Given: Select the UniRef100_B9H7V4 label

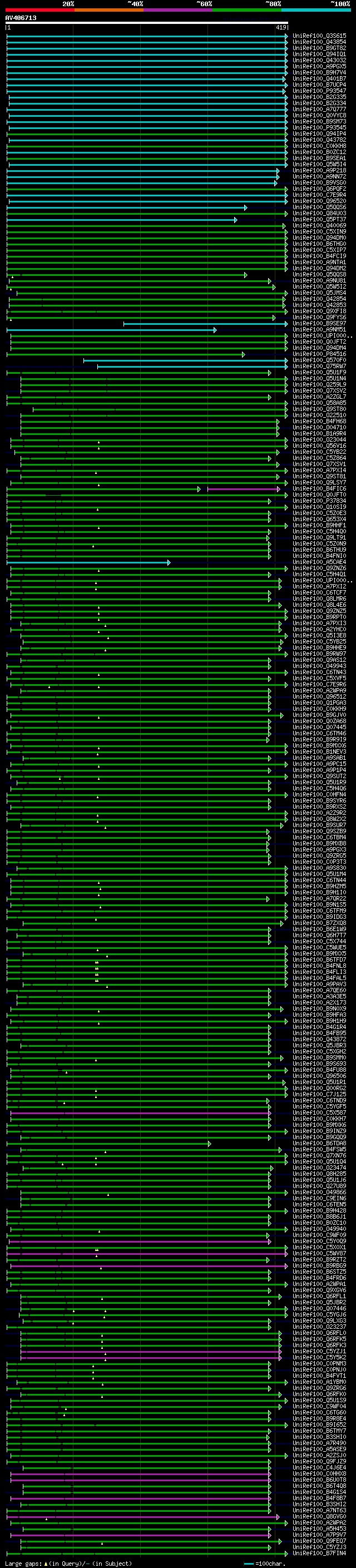Looking at the screenshot, I should [319, 72].
